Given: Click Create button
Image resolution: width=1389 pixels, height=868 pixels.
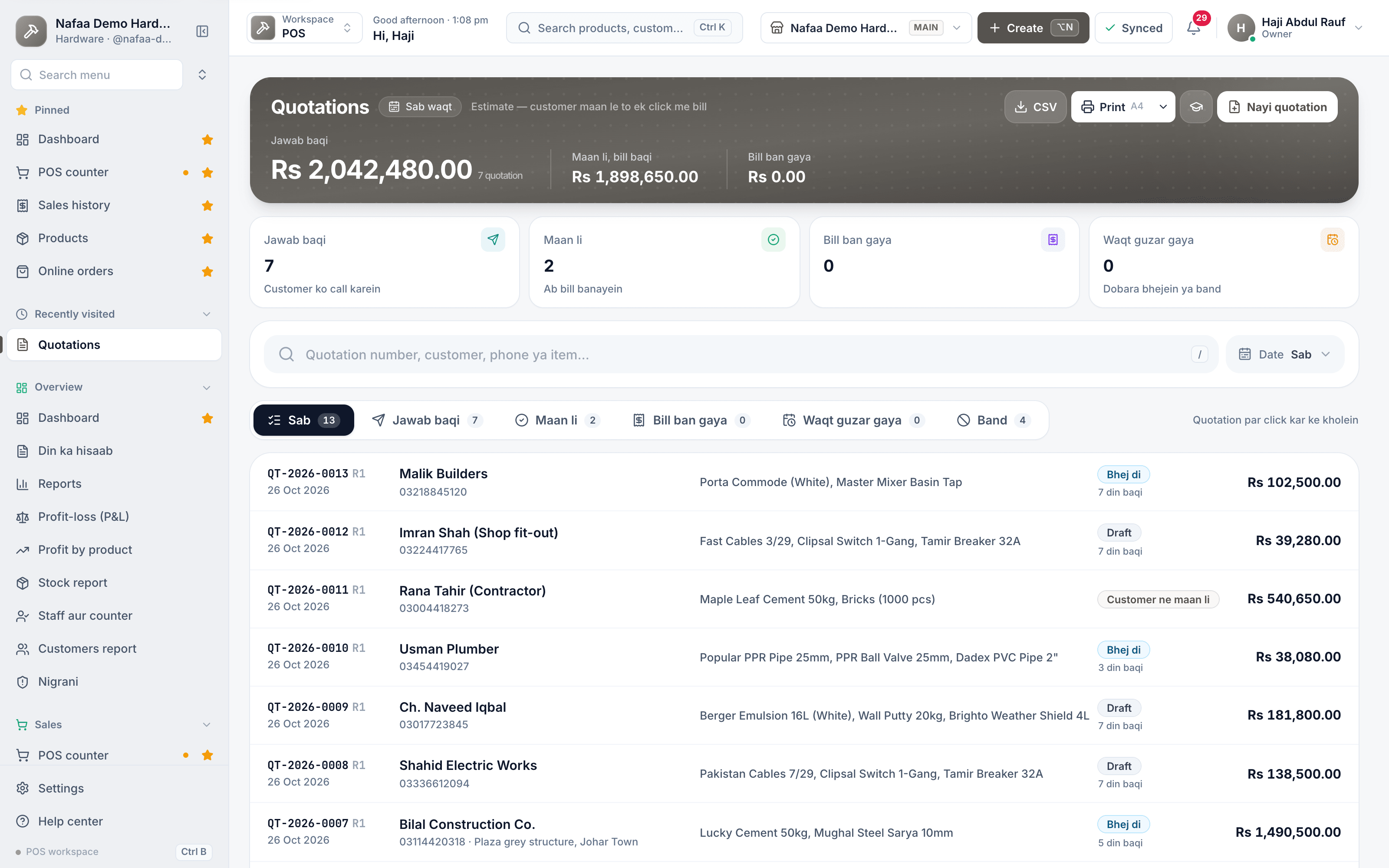Looking at the screenshot, I should (x=1033, y=27).
